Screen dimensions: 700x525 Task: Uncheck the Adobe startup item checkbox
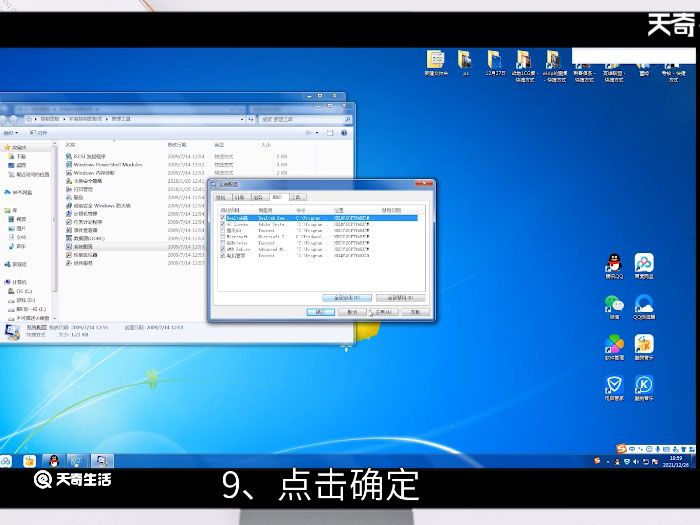coord(222,224)
